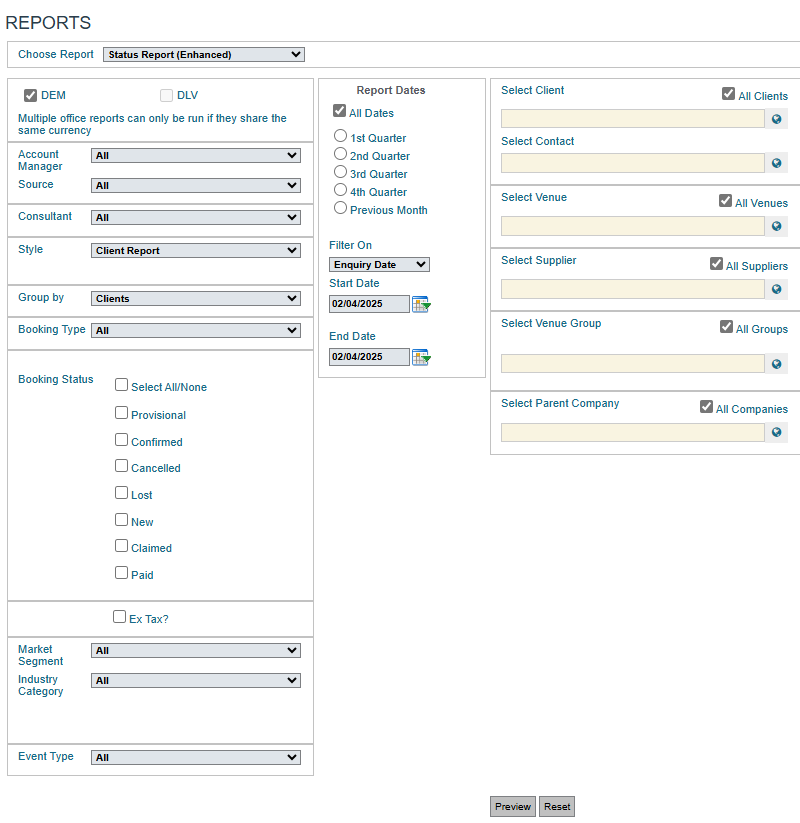This screenshot has width=800, height=823.
Task: Click the Reset button
Action: coord(557,807)
